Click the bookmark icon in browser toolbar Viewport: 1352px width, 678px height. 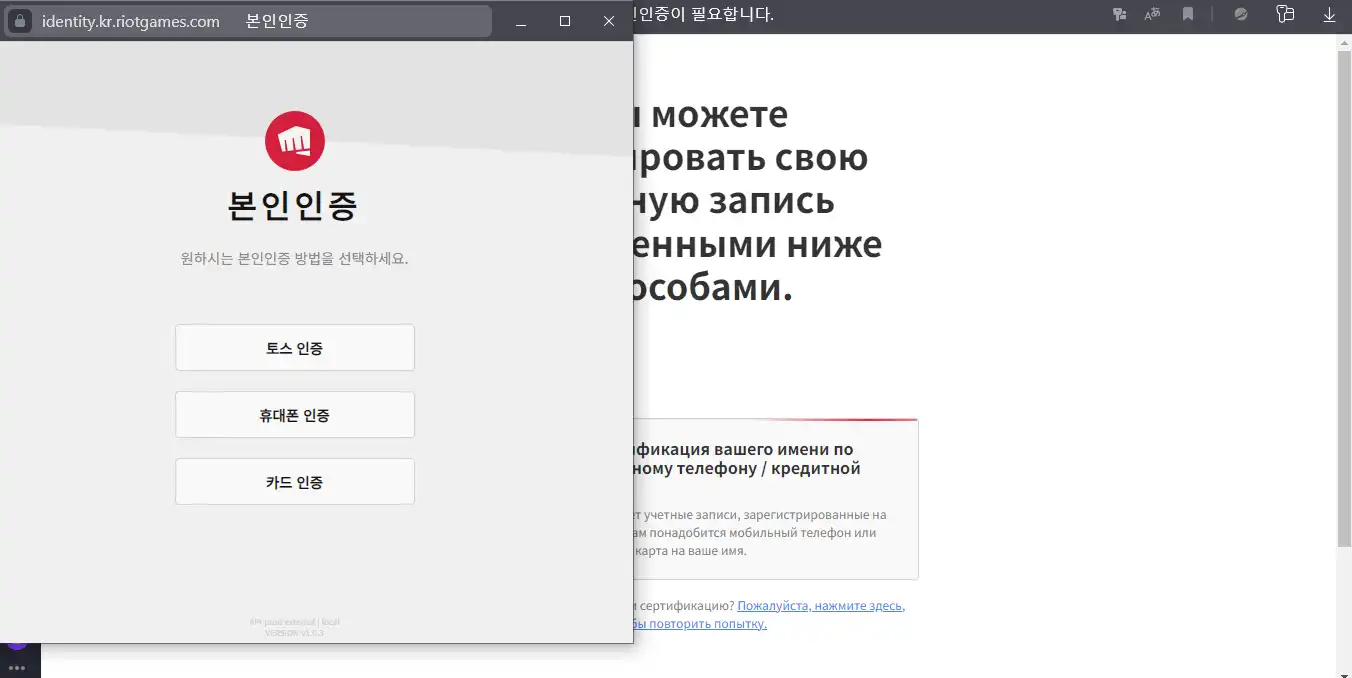pos(1188,14)
